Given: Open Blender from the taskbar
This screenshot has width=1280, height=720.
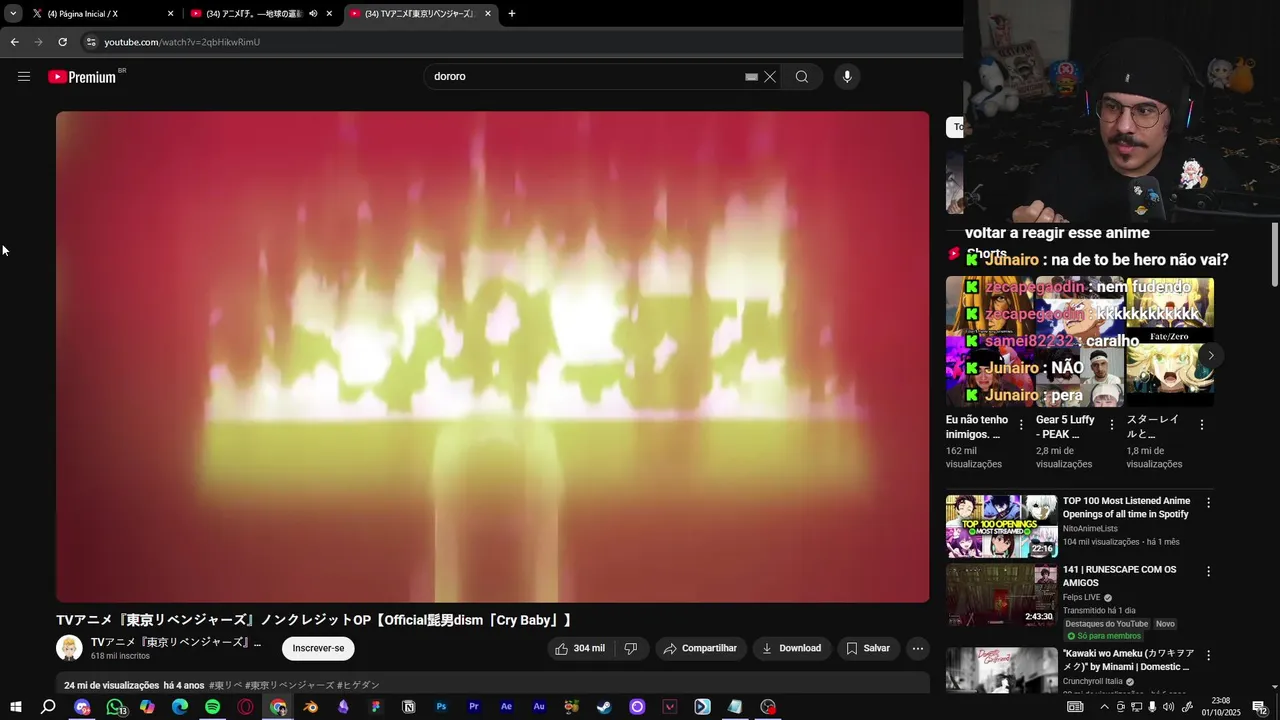Looking at the screenshot, I should coord(311,707).
